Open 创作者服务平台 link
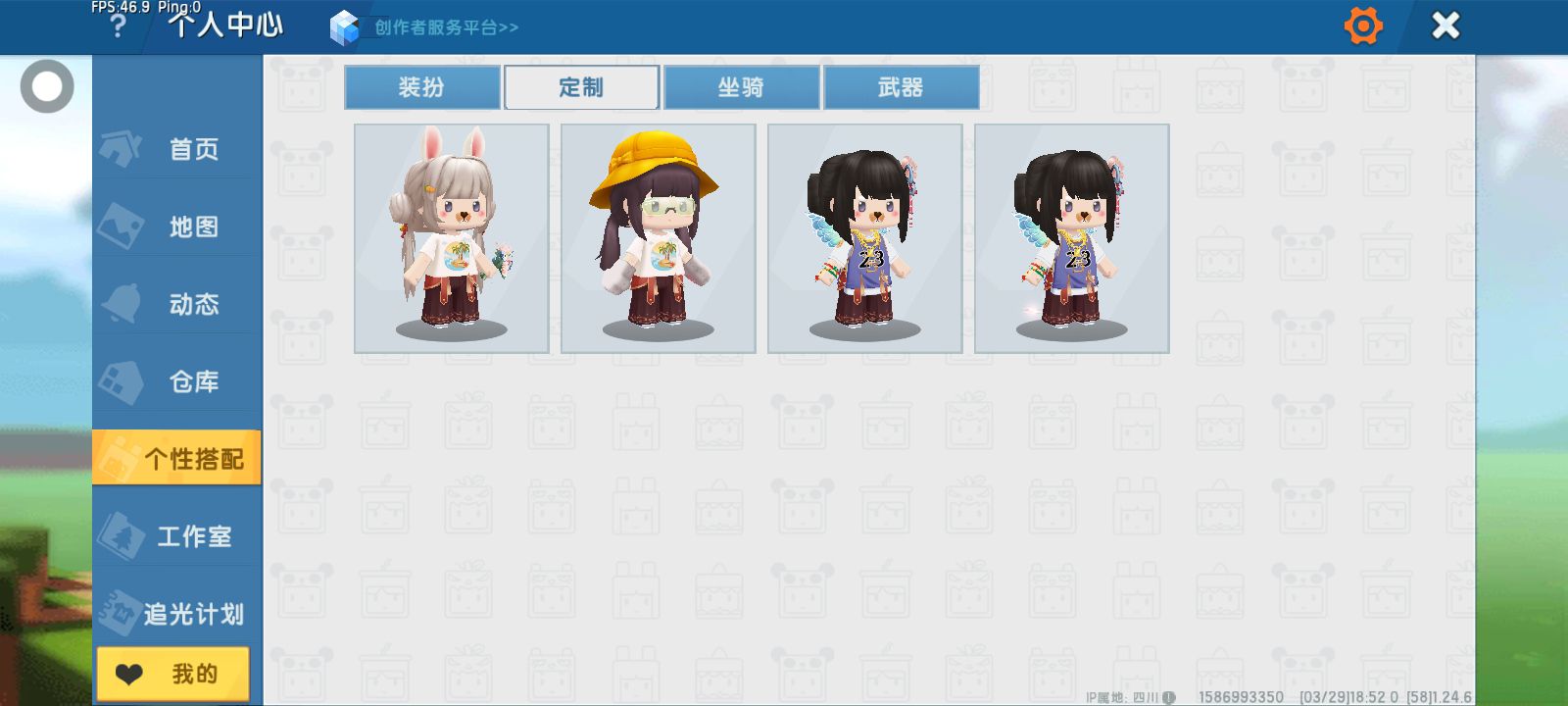The width and height of the screenshot is (1568, 706). pos(446,27)
